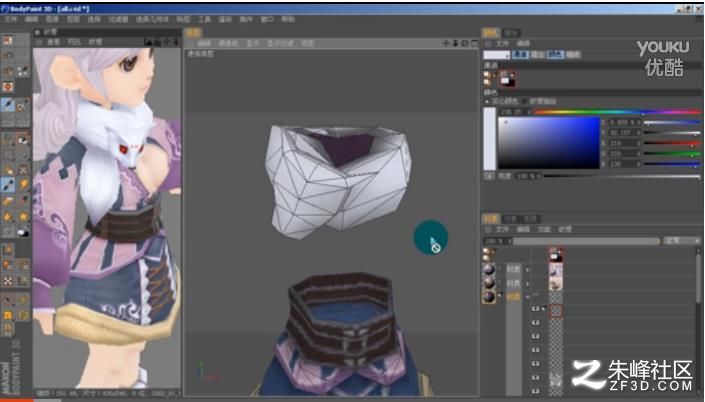Screen dimensions: 705x402
Task: Open the 工具 menu in the menu bar
Action: tap(204, 19)
